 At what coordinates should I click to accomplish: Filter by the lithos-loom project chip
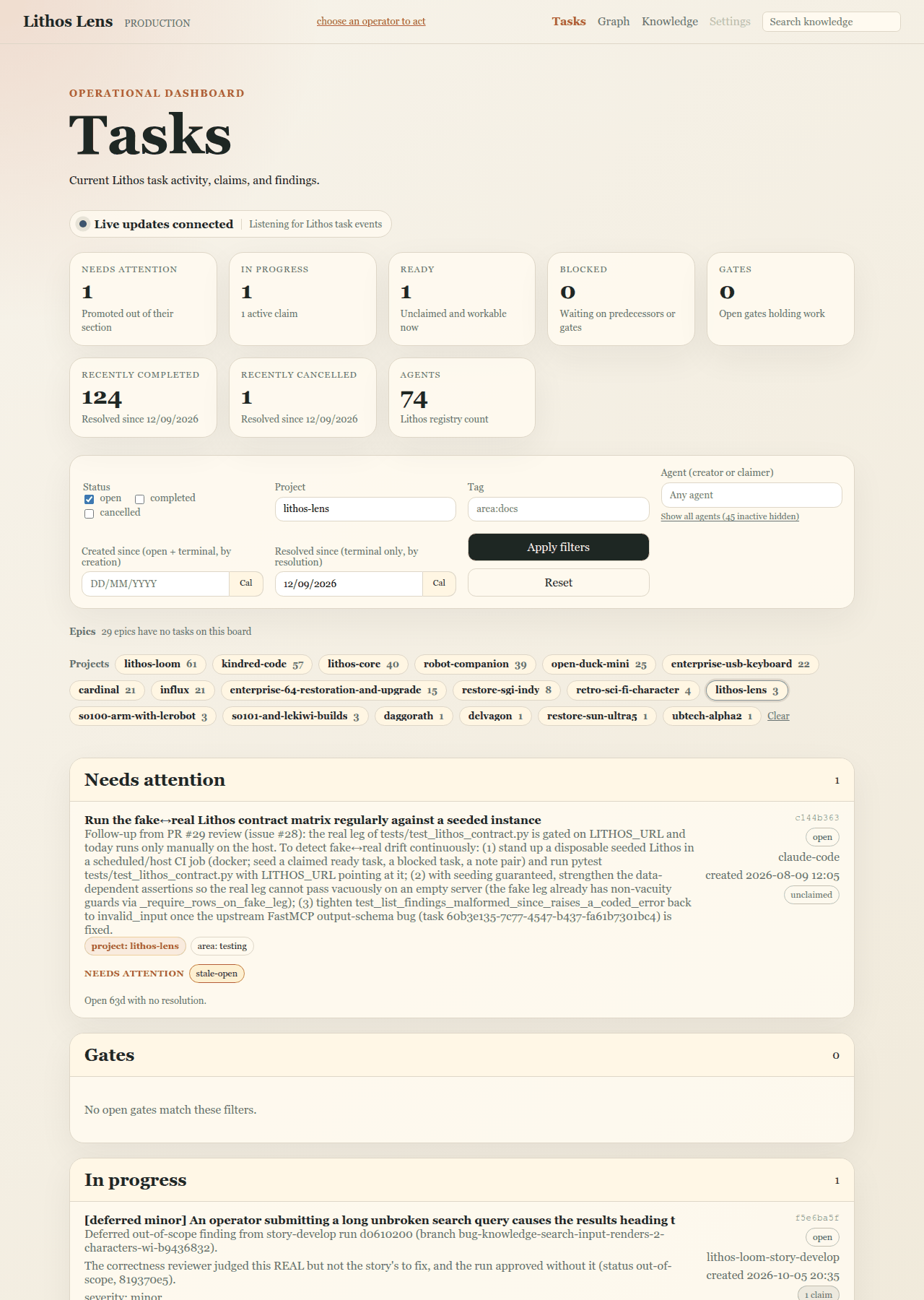160,664
